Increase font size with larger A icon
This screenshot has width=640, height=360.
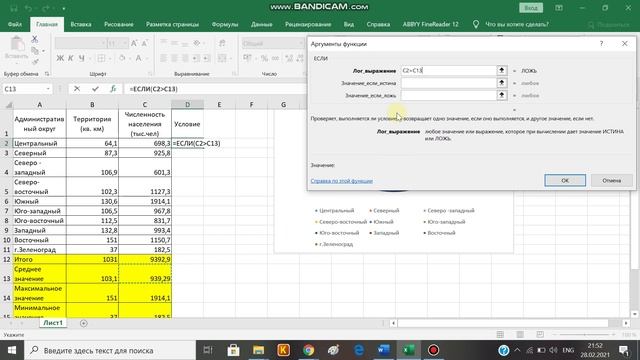click(x=134, y=43)
